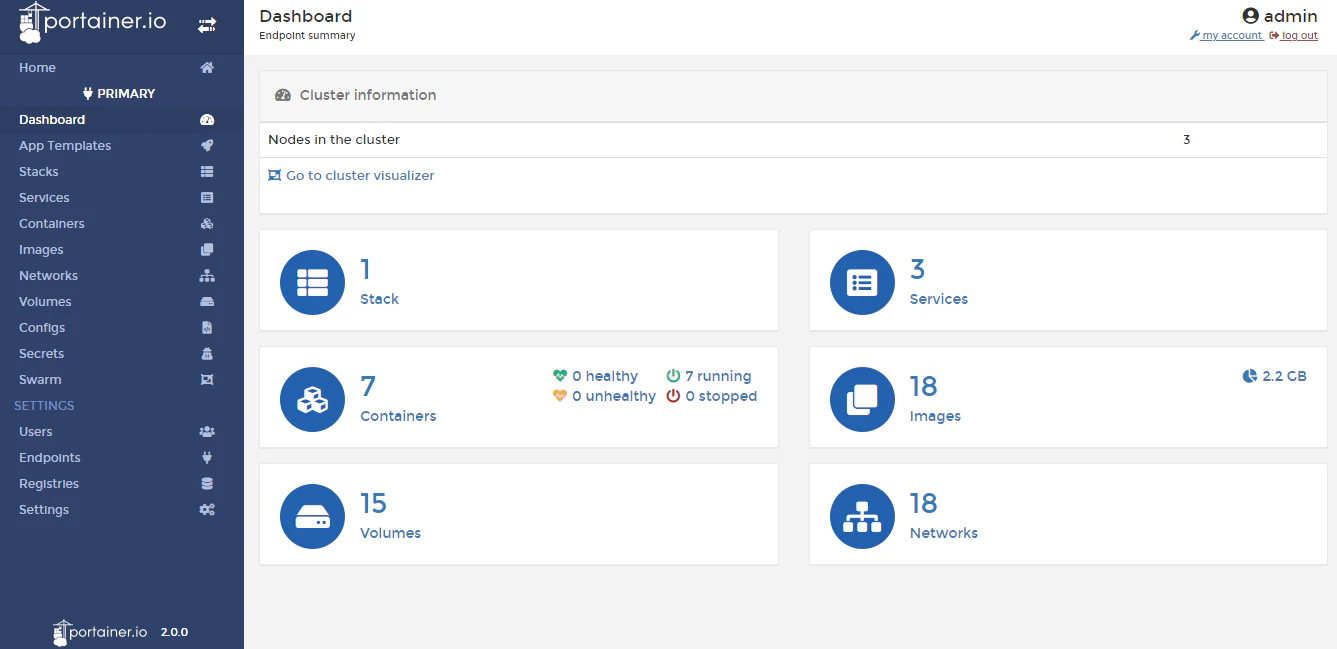
Task: Click the Swarm cluster icon in sidebar
Action: [x=207, y=380]
